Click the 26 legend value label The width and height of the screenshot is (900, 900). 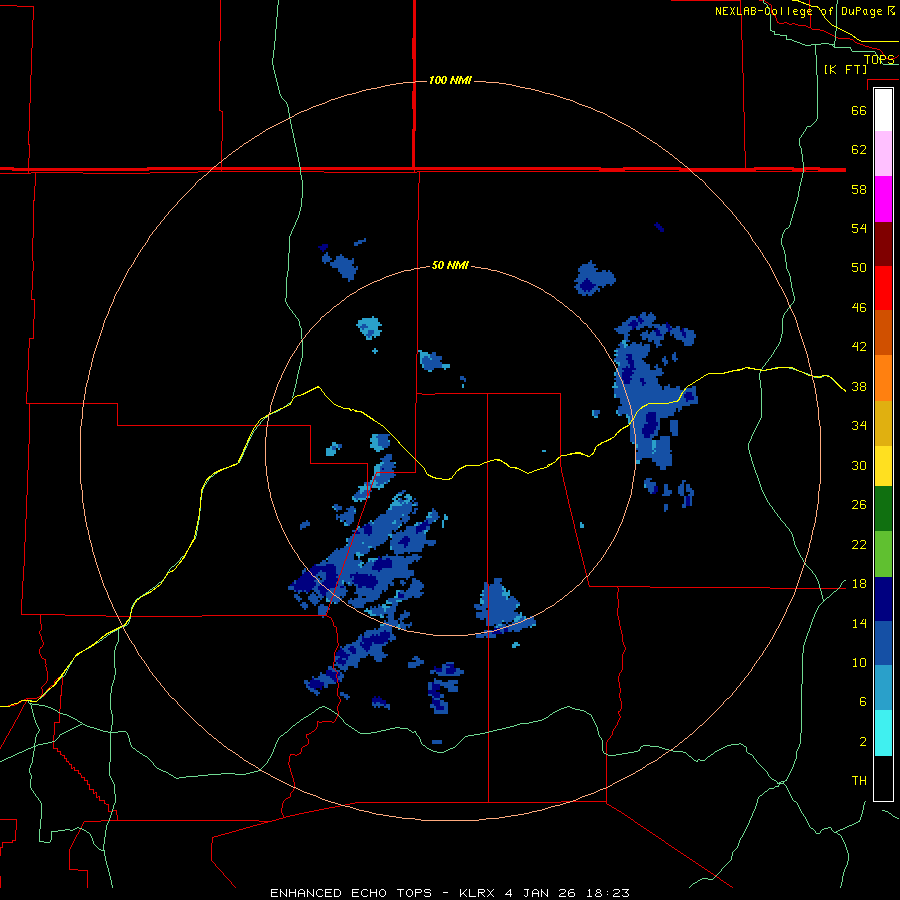point(859,505)
